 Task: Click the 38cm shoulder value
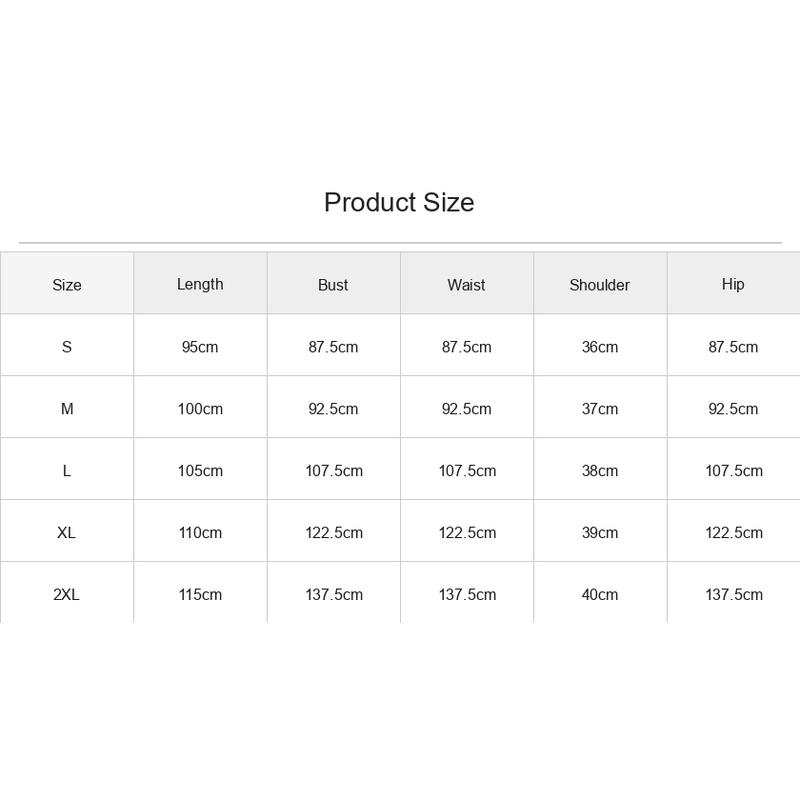pyautogui.click(x=600, y=470)
